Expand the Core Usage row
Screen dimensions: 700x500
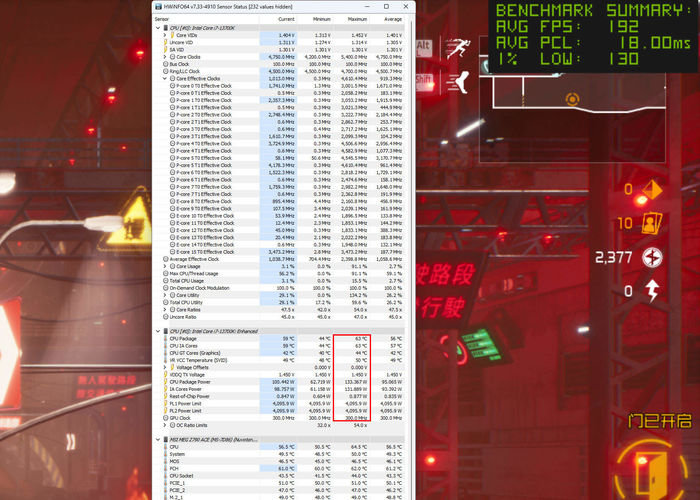[x=165, y=267]
